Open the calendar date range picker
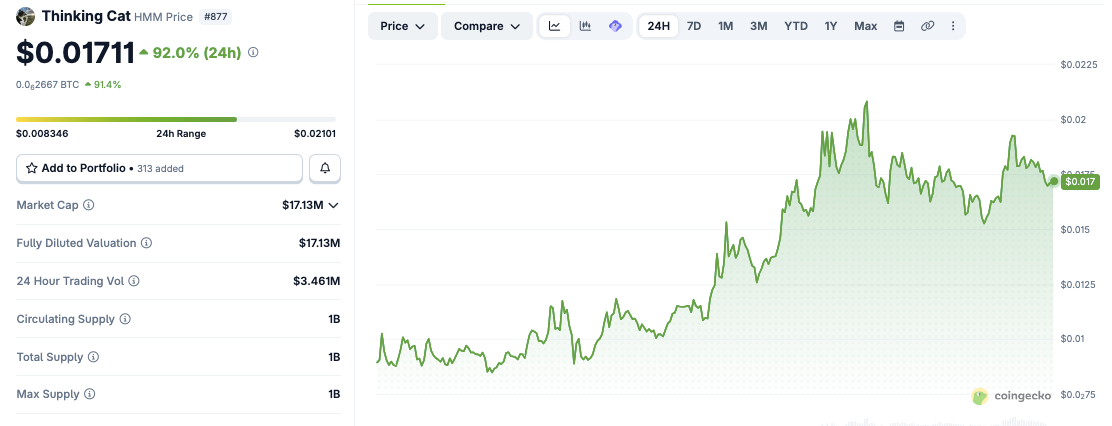 899,26
